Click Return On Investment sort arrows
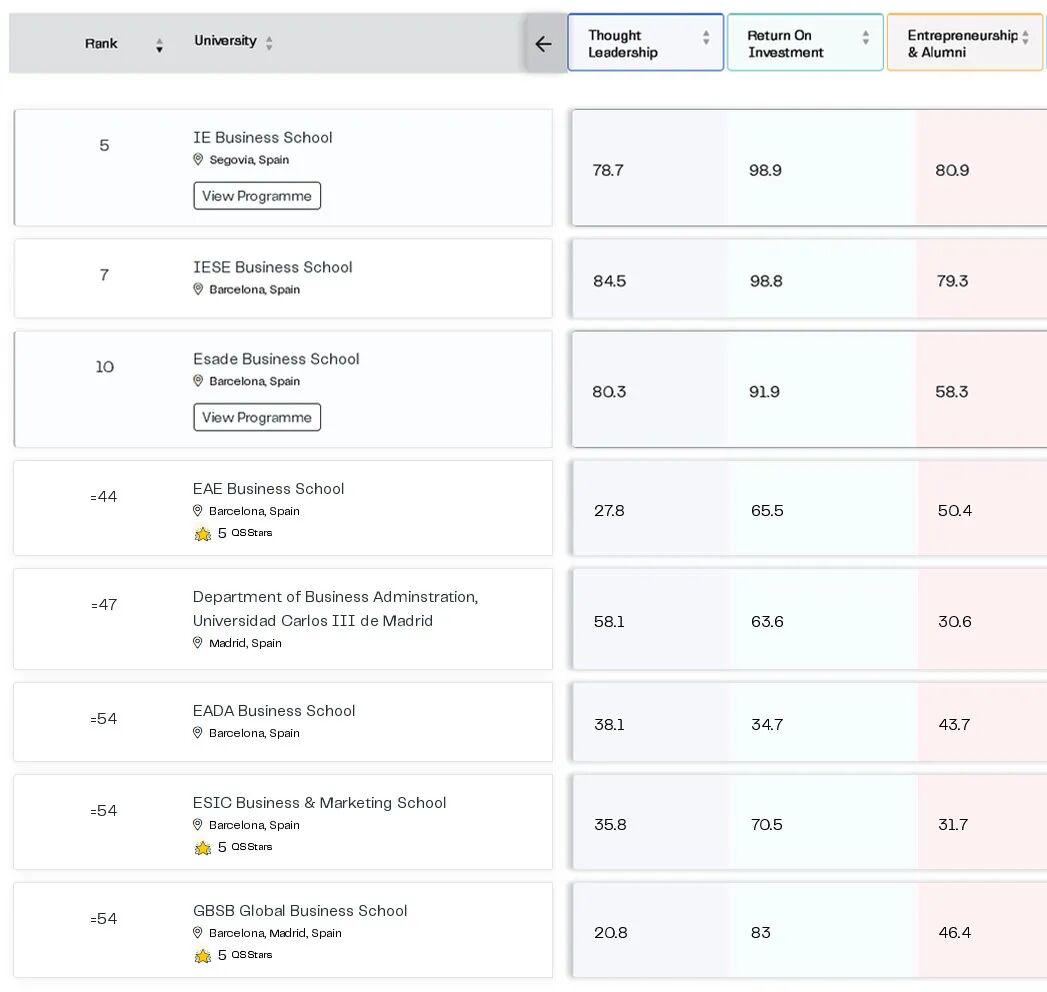This screenshot has height=992, width=1047. (865, 37)
